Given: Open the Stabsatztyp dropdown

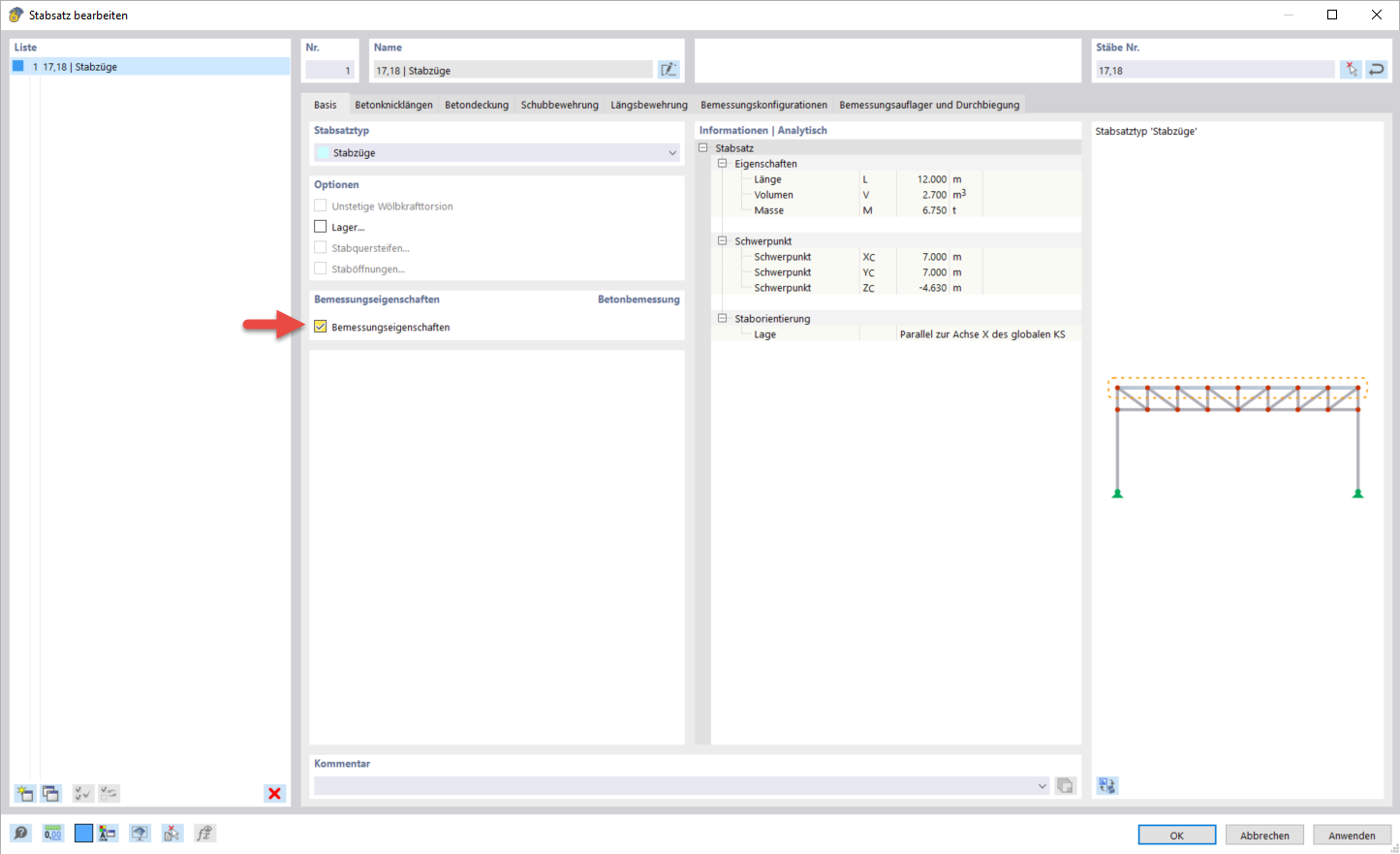Looking at the screenshot, I should click(672, 152).
